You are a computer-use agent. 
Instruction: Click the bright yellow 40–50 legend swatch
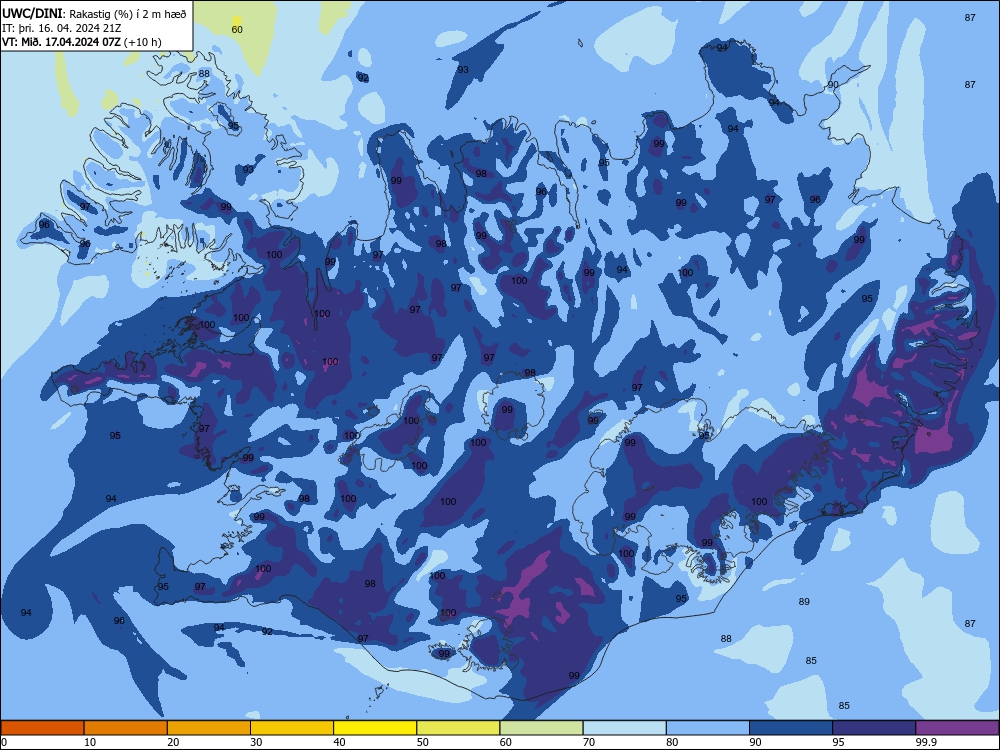pyautogui.click(x=375, y=728)
